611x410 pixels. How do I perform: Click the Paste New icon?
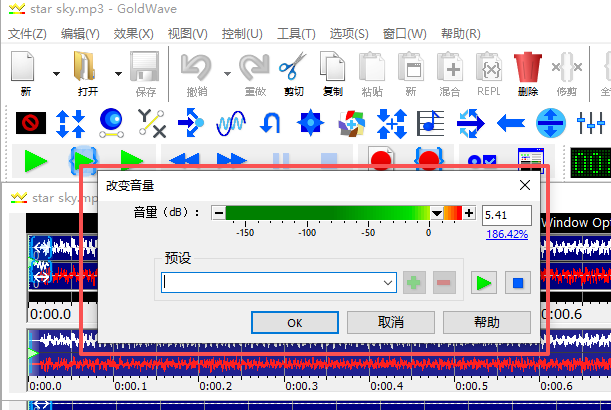pyautogui.click(x=411, y=67)
